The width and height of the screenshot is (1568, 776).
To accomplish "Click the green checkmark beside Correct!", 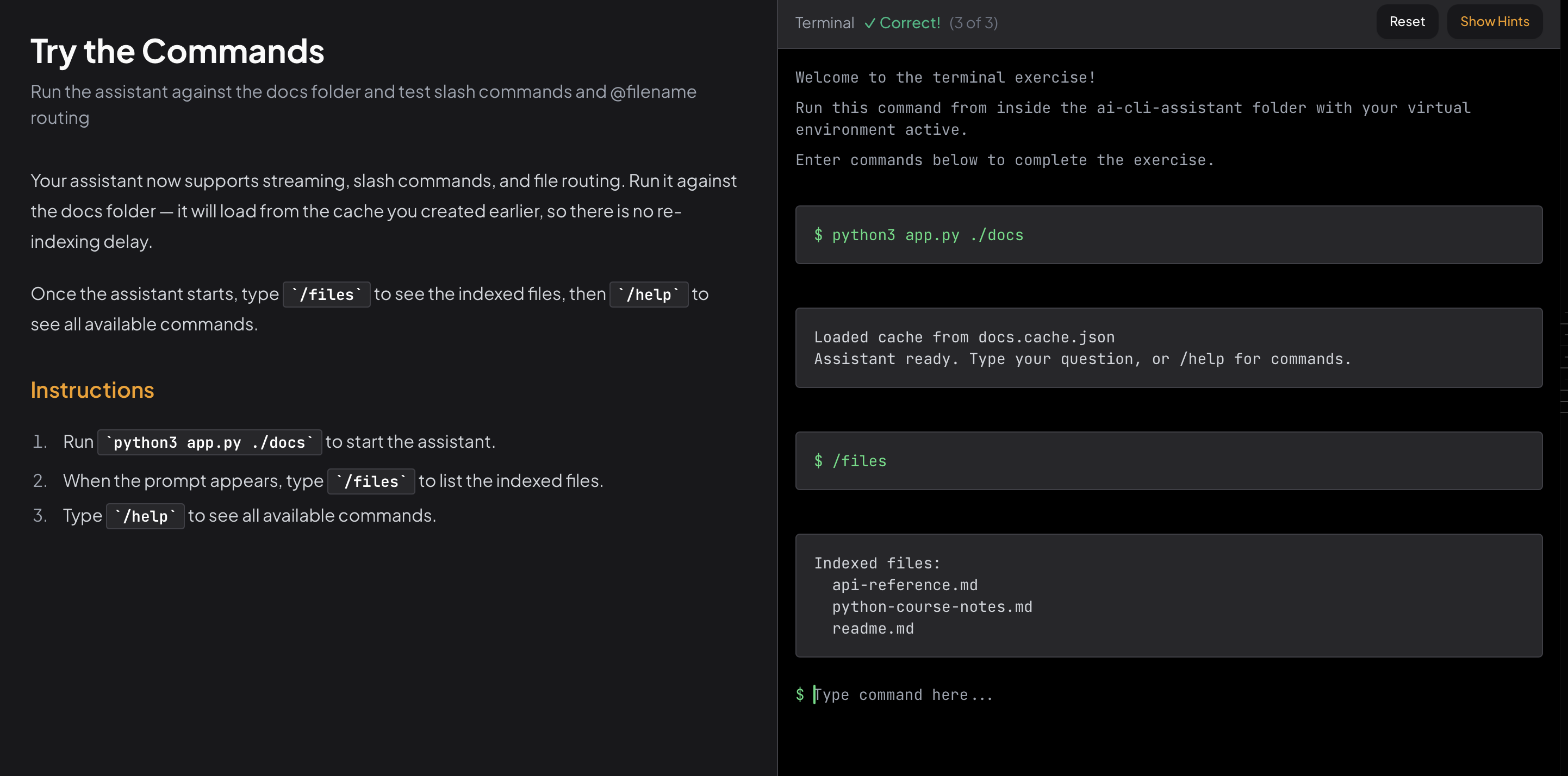I will point(870,23).
